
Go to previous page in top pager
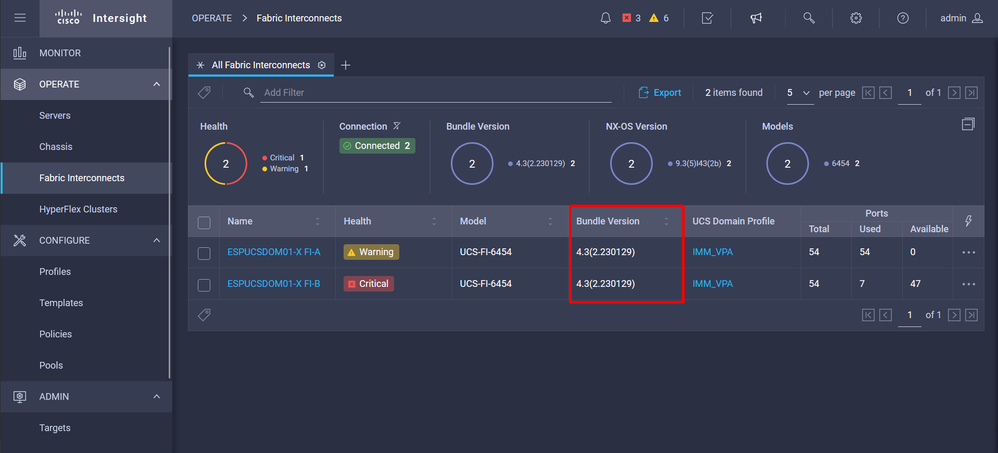tap(885, 93)
